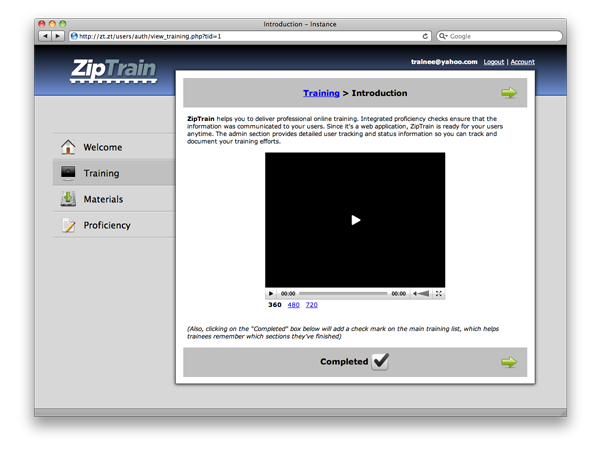This screenshot has width=600, height=450.
Task: Select the Training monitor icon
Action: pyautogui.click(x=68, y=173)
